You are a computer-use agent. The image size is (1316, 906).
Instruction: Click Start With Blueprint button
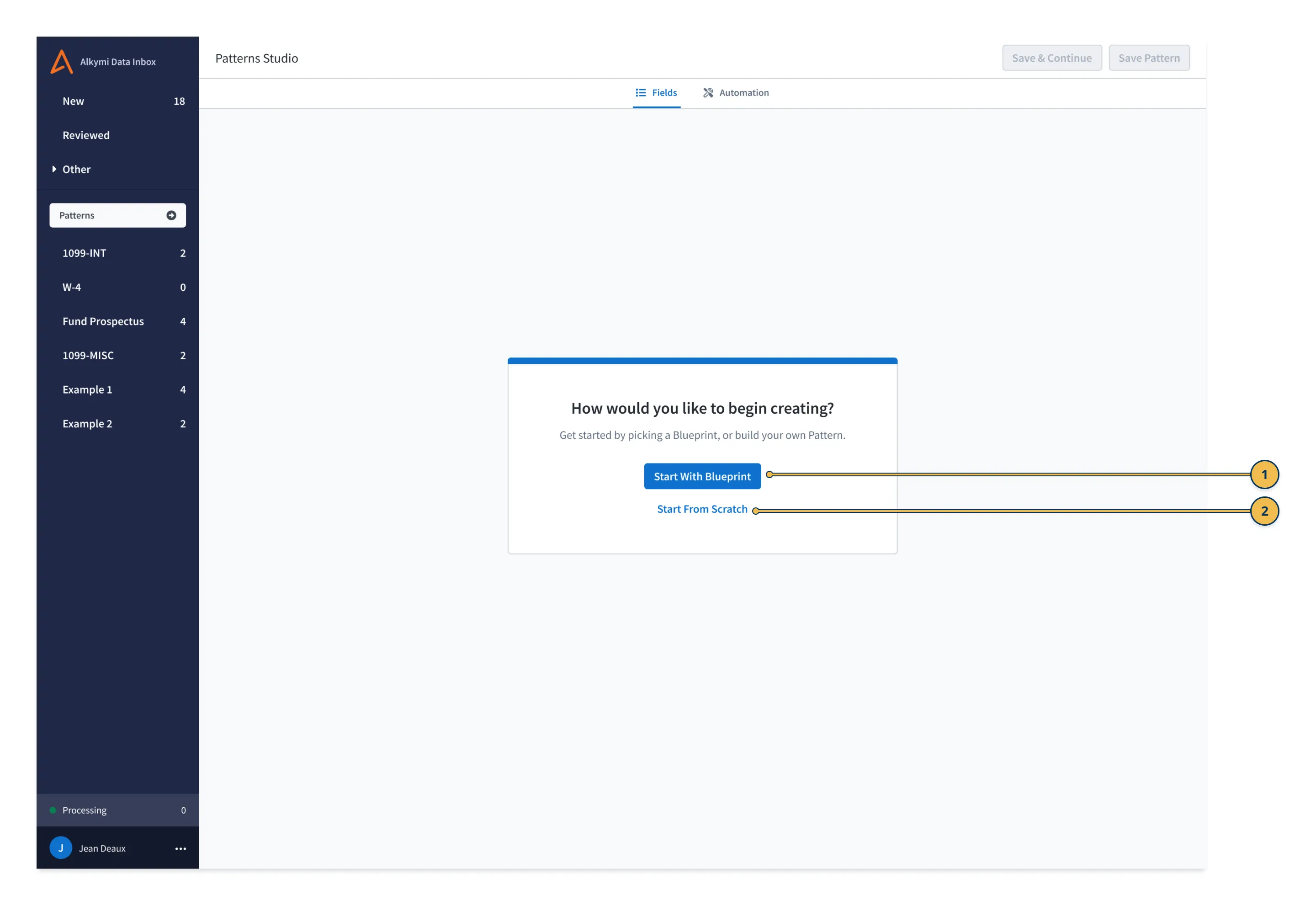(702, 476)
